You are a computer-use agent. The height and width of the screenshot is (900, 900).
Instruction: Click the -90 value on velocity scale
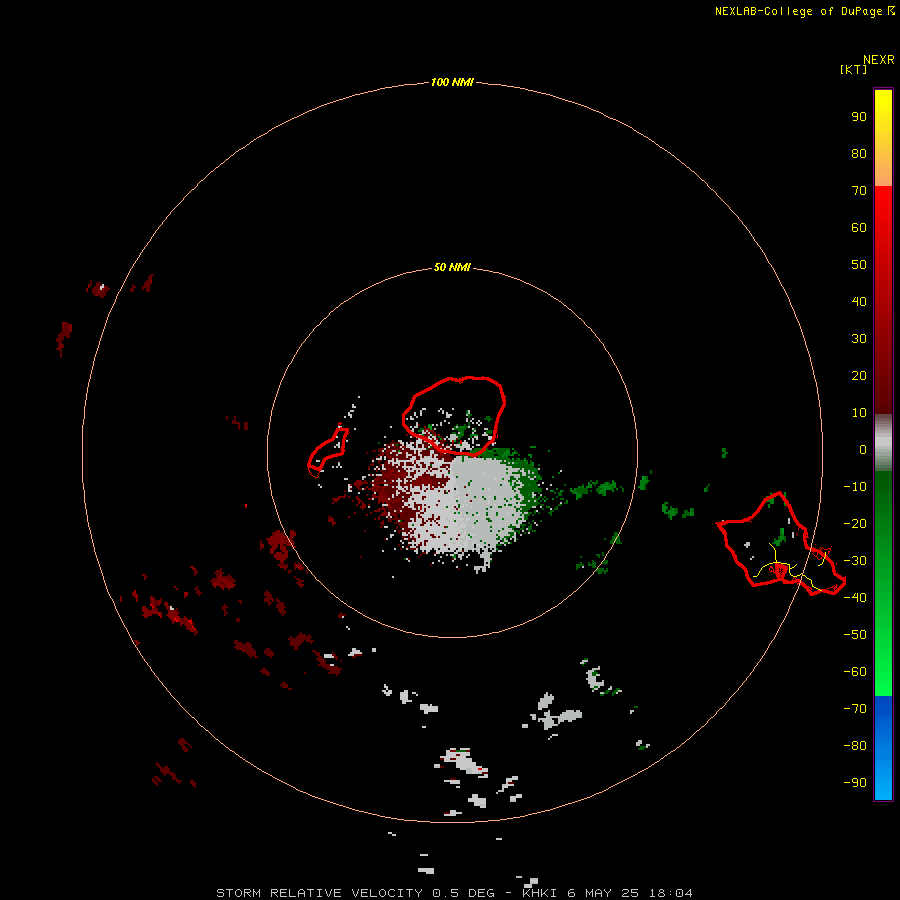[855, 783]
